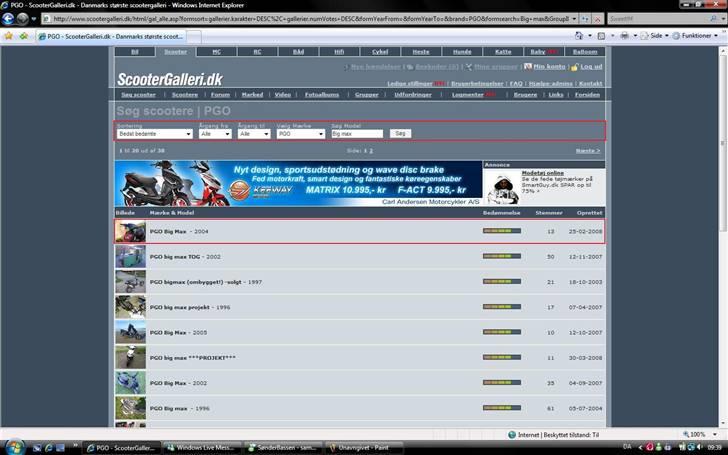Open the PGO bigmax (ombygget!) -solgt listing

[x=195, y=282]
